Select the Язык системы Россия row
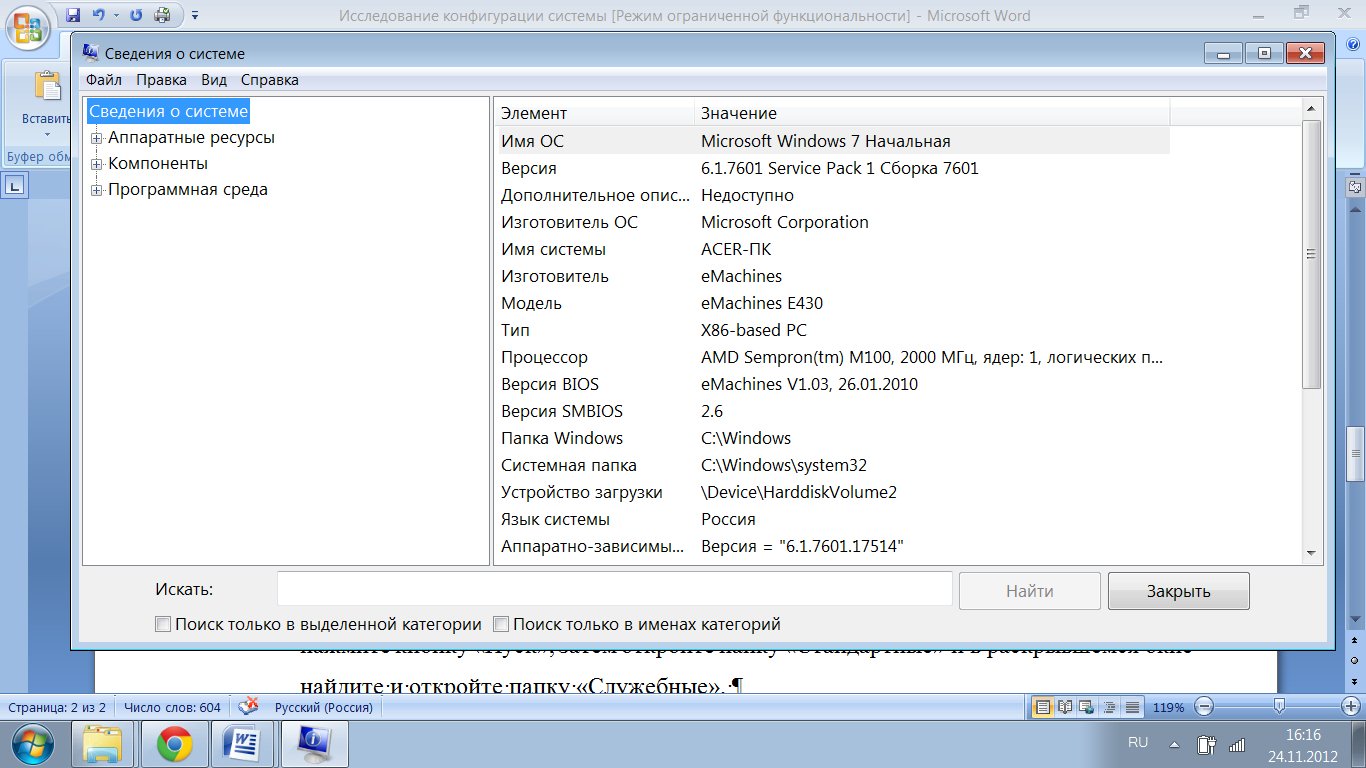1366x768 pixels. tap(832, 519)
